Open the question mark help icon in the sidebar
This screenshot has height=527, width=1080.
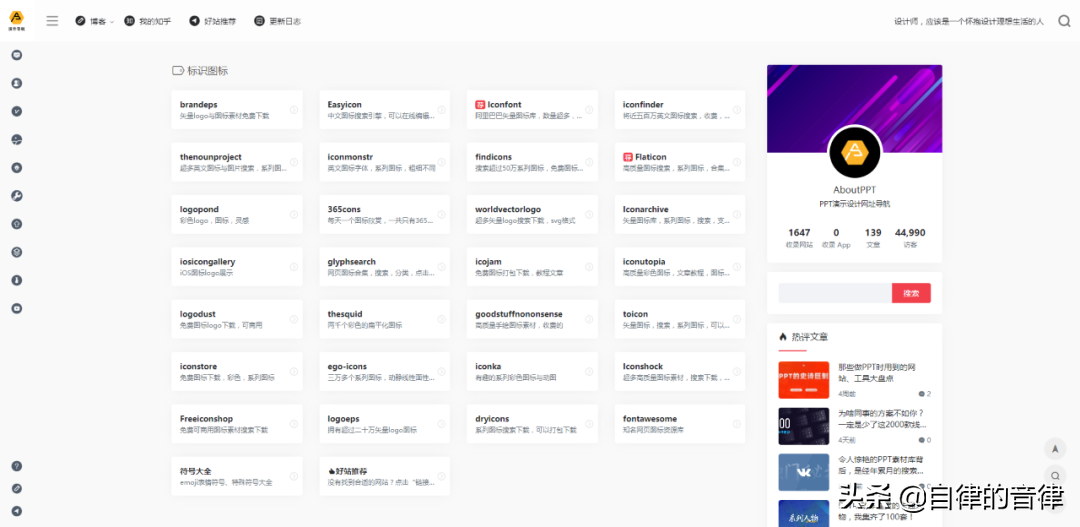17,466
